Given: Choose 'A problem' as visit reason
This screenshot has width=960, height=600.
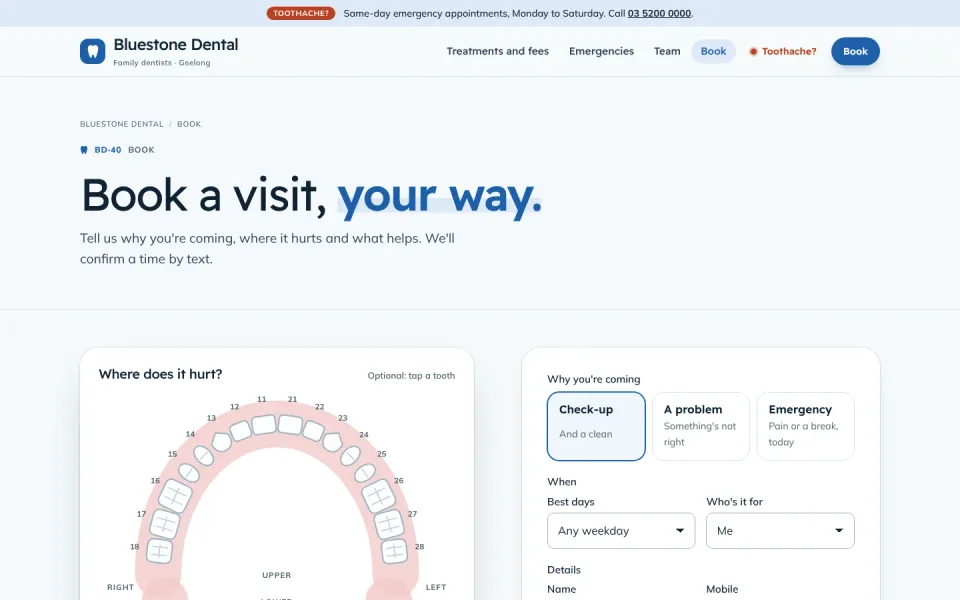Looking at the screenshot, I should coord(701,426).
